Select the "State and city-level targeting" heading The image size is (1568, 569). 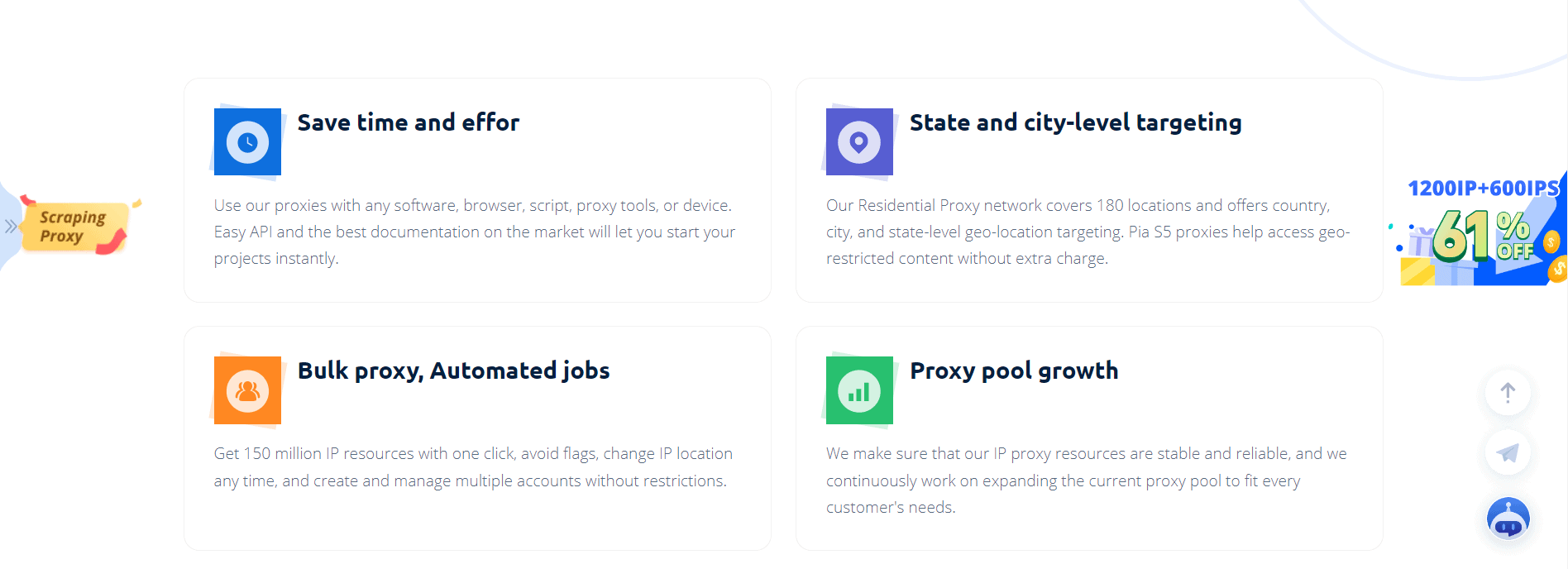(1075, 122)
